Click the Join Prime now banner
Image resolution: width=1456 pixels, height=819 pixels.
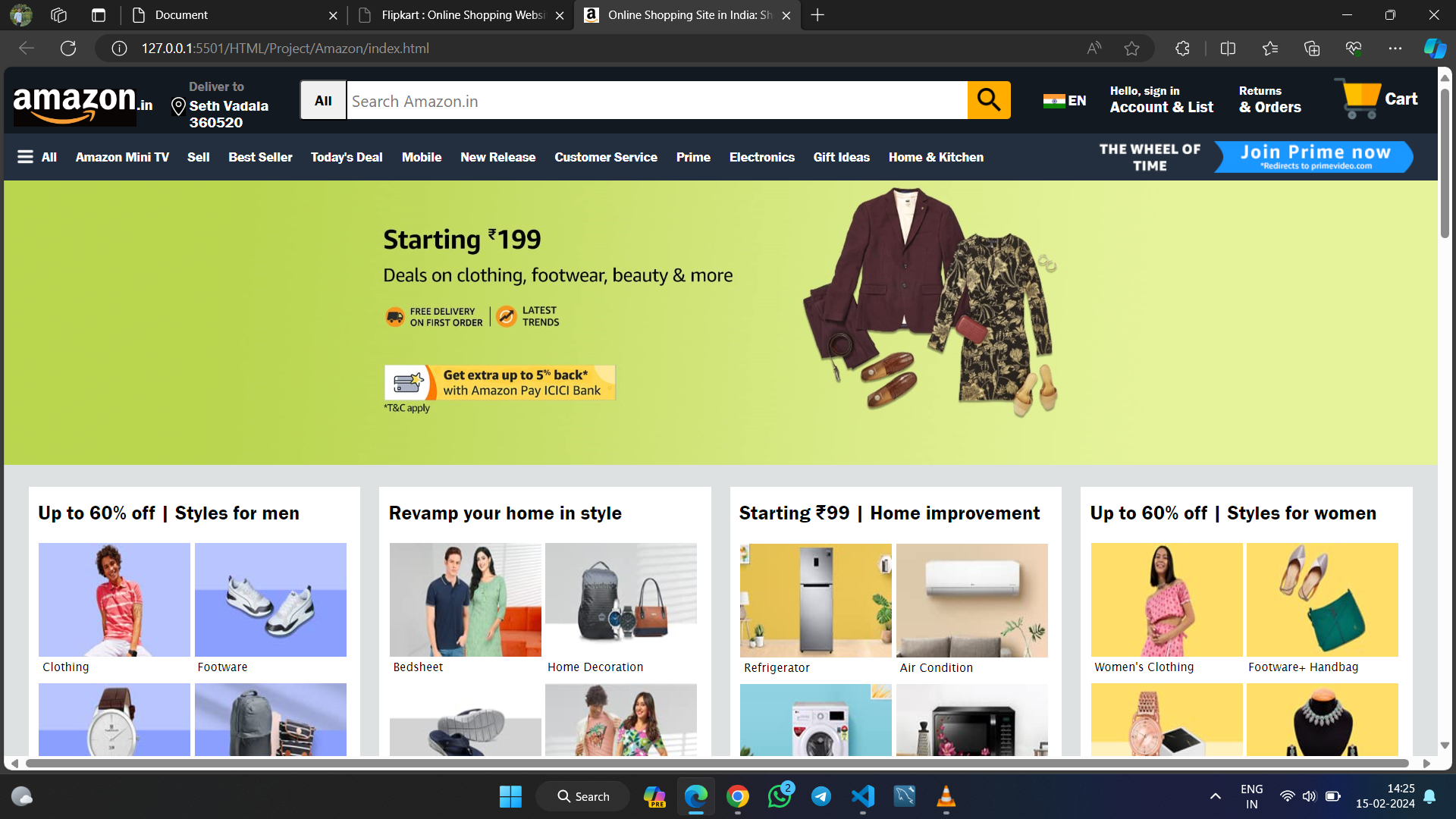(x=1315, y=157)
